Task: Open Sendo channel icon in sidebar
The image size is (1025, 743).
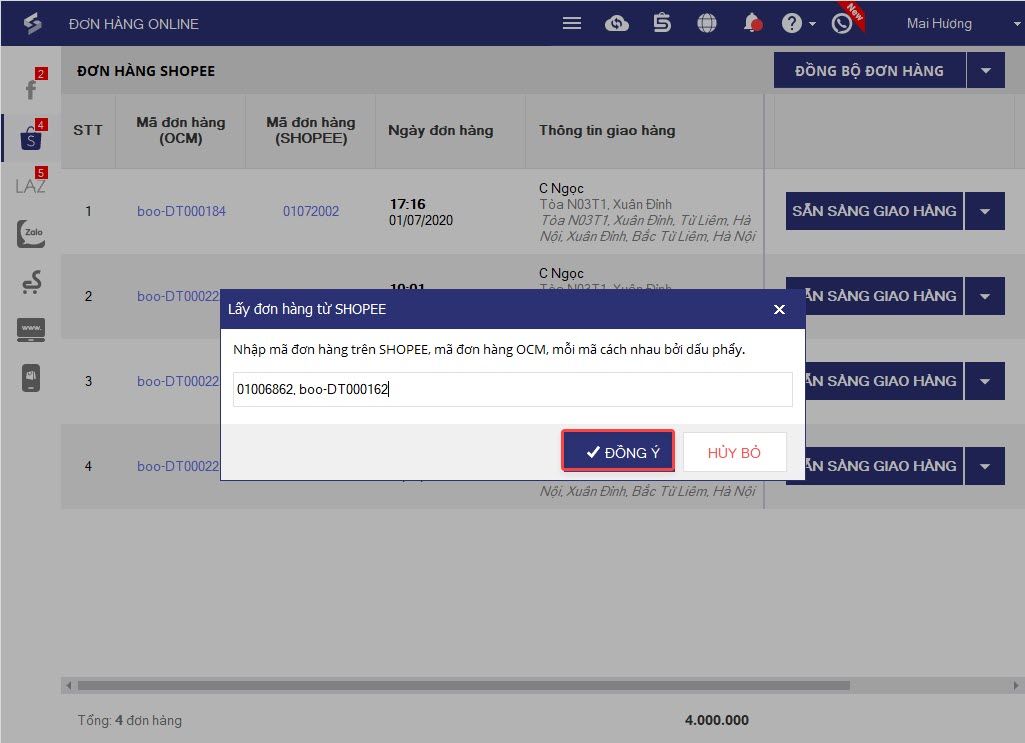Action: point(31,282)
